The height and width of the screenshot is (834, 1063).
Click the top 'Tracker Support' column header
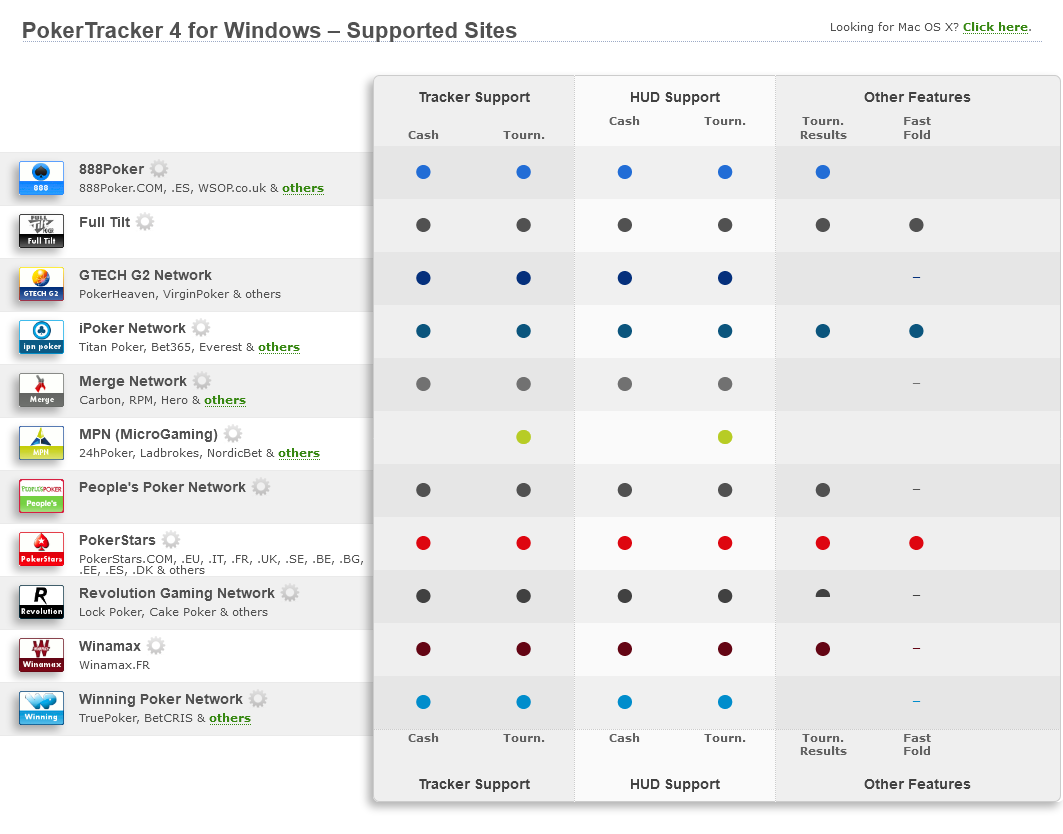pos(474,97)
